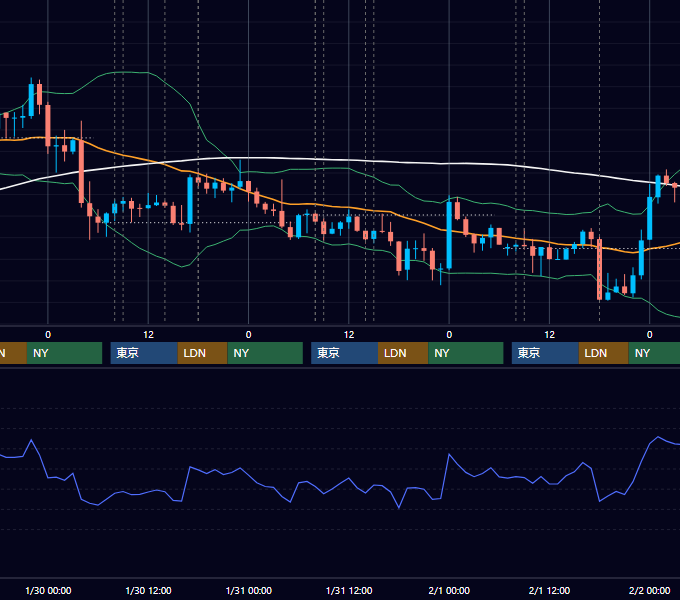680x600 pixels.
Task: Select the LDN session block on 2/1
Action: (x=603, y=353)
